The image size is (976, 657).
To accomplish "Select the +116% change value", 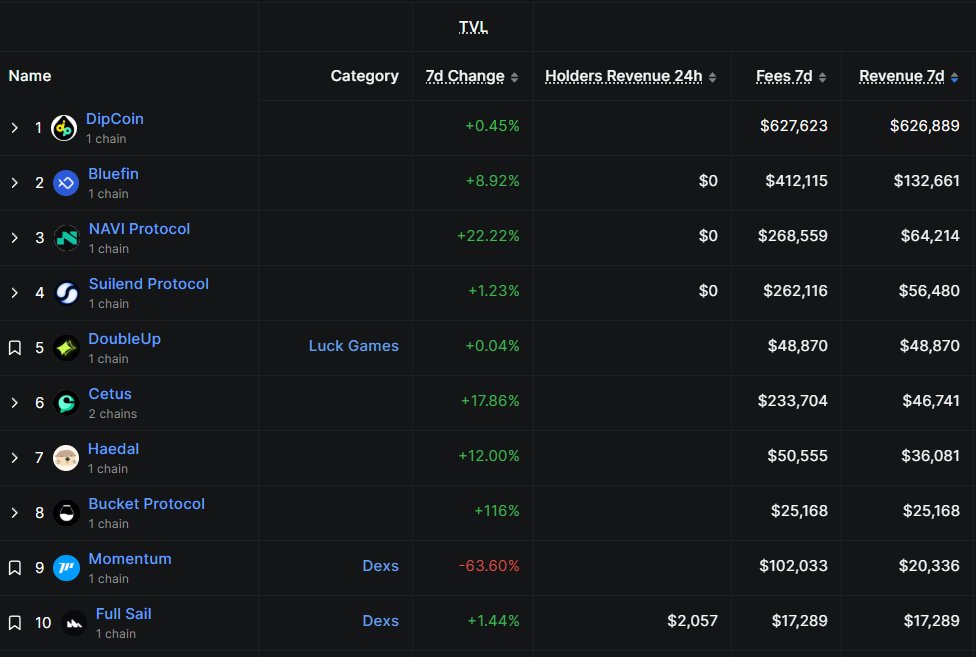I will 497,511.
